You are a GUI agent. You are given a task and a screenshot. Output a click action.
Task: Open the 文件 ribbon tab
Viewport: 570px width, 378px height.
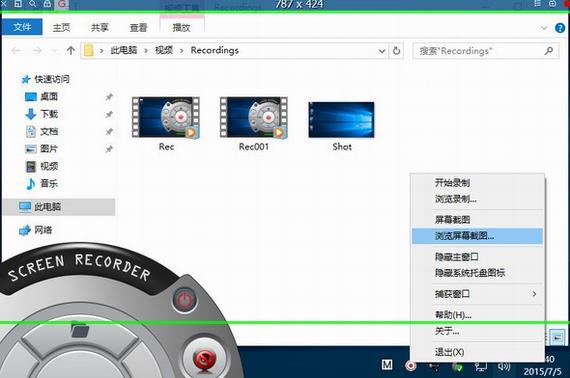point(22,27)
